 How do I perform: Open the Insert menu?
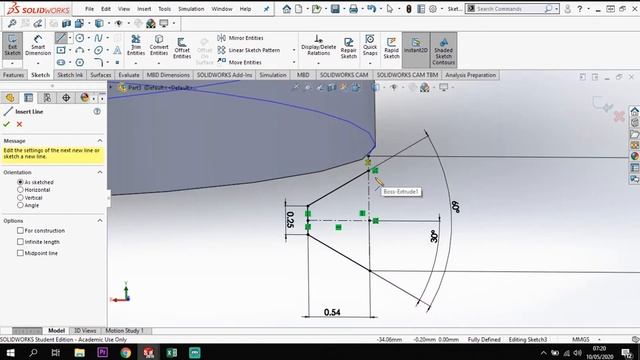click(x=144, y=9)
